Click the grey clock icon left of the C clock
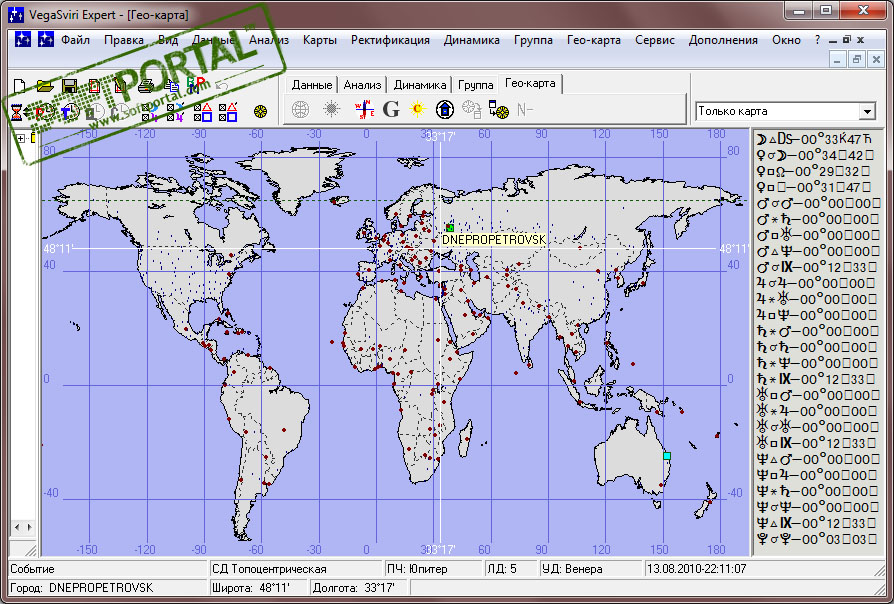This screenshot has width=894, height=604. click(x=95, y=112)
